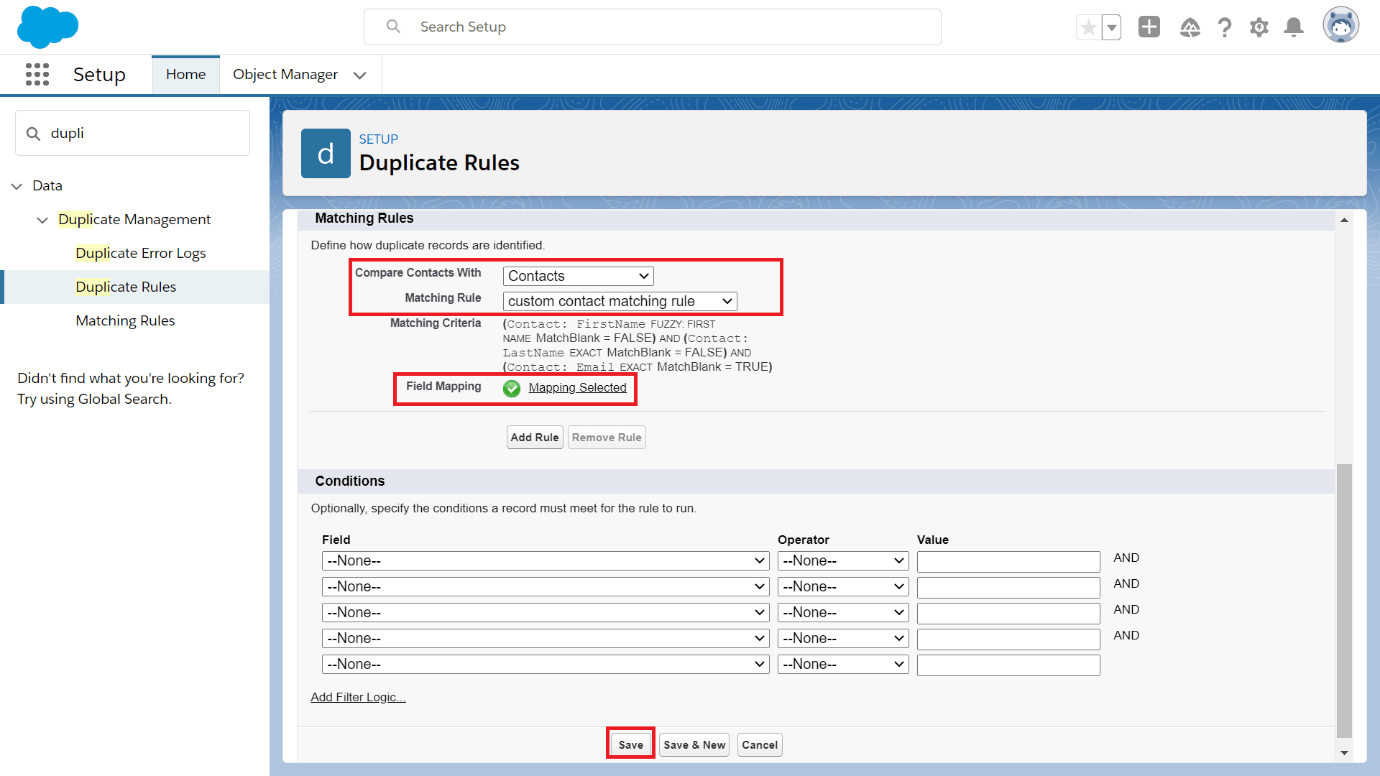1380x776 pixels.
Task: Open the first condition Field dropdown
Action: click(546, 561)
